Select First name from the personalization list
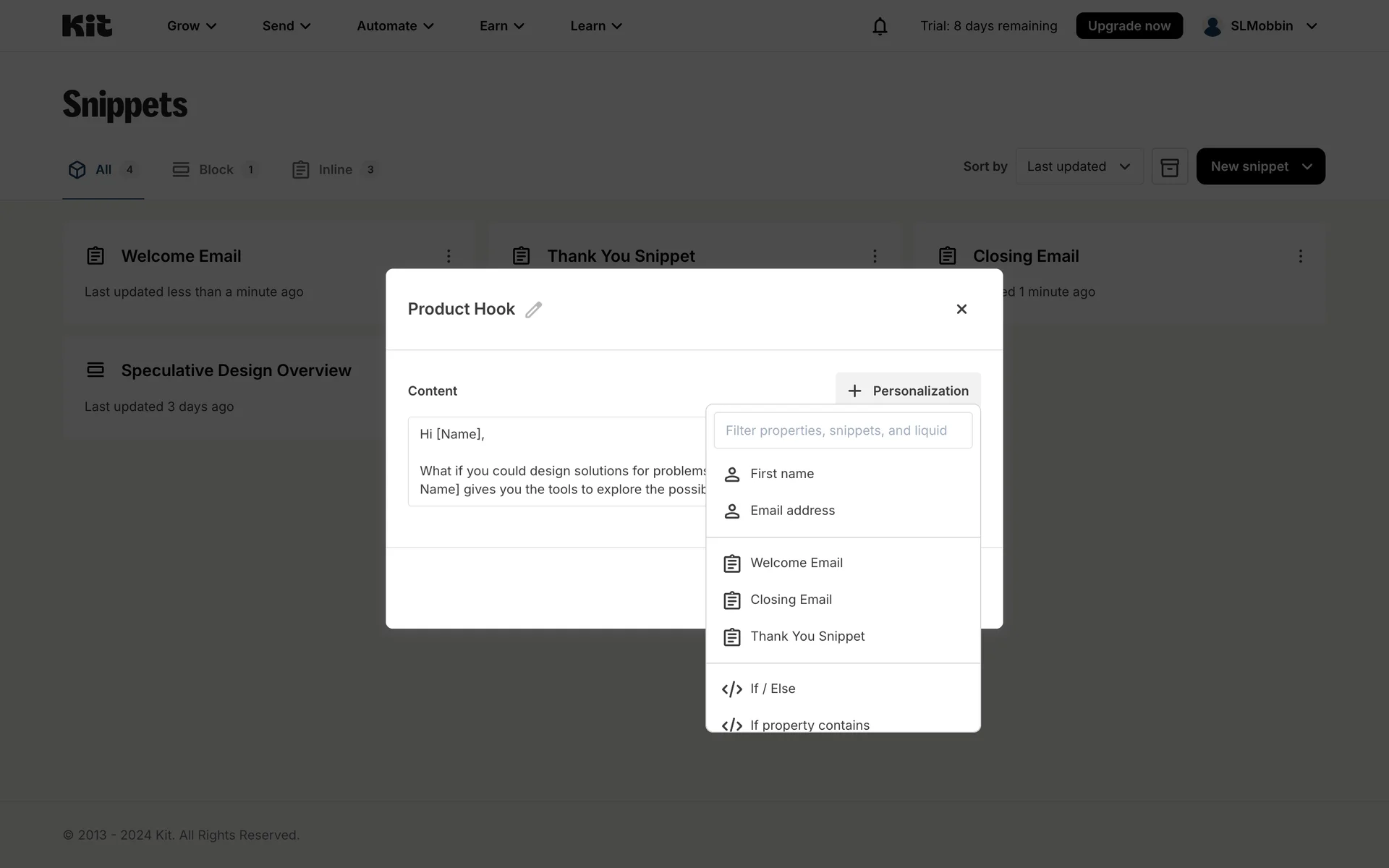1389x868 pixels. (x=781, y=474)
